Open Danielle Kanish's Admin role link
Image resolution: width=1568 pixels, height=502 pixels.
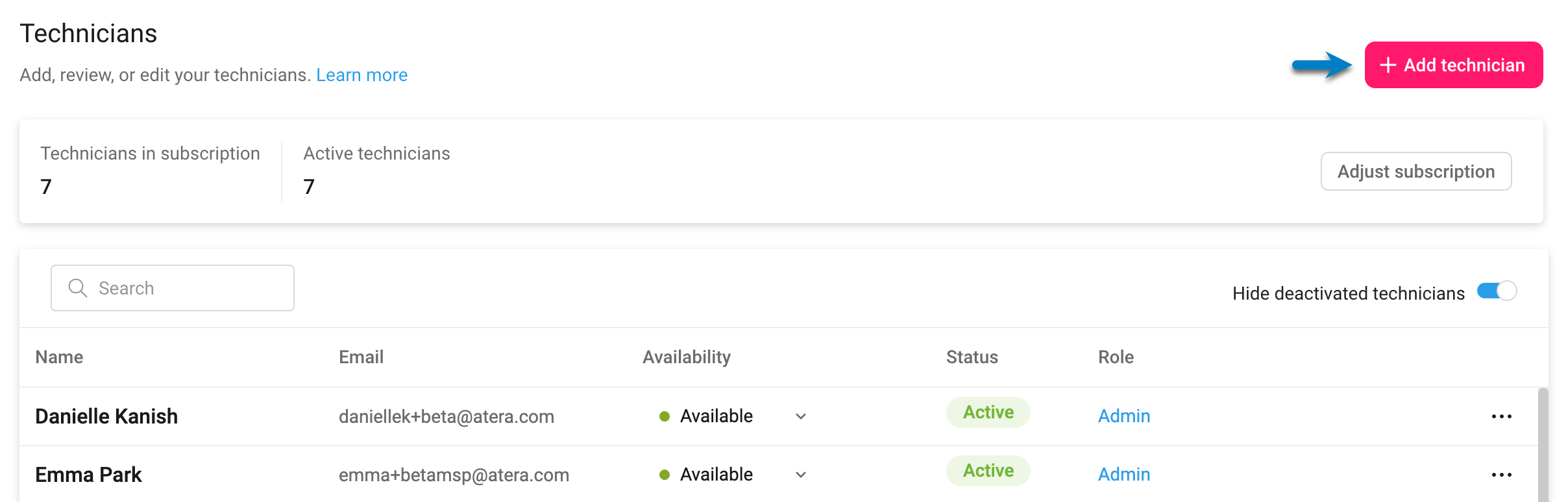pos(1123,416)
